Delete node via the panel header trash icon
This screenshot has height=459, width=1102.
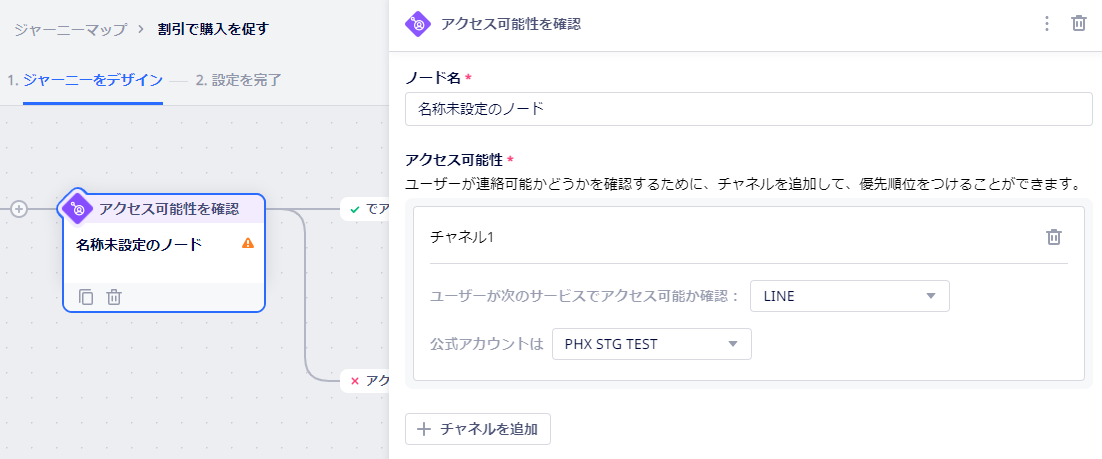pyautogui.click(x=1078, y=24)
